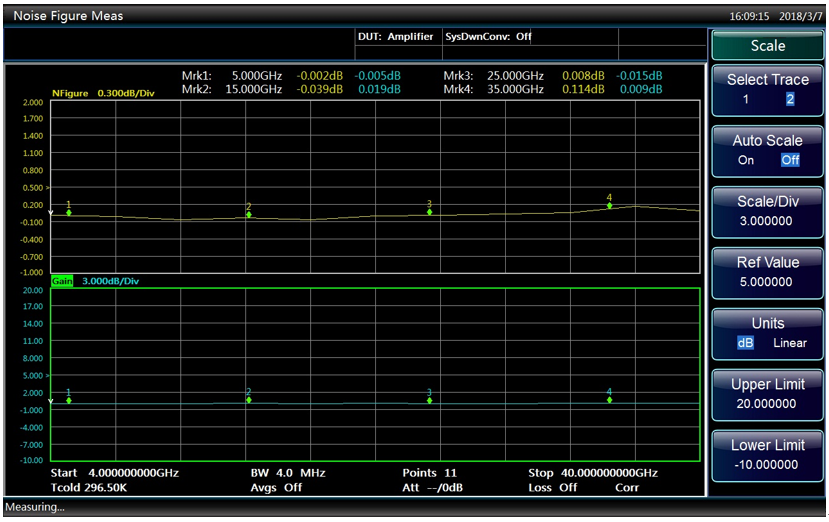Click marker 1 diamond on Gain trace
The image size is (829, 522).
[69, 400]
